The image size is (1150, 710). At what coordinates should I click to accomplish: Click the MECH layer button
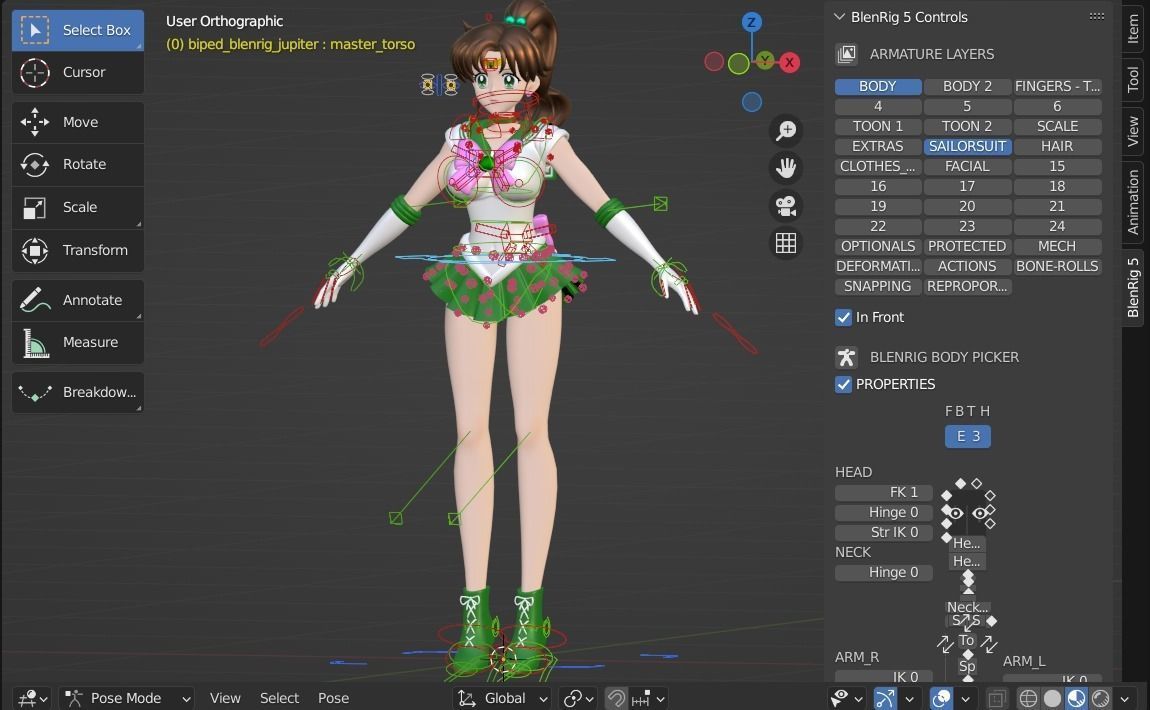click(x=1057, y=246)
